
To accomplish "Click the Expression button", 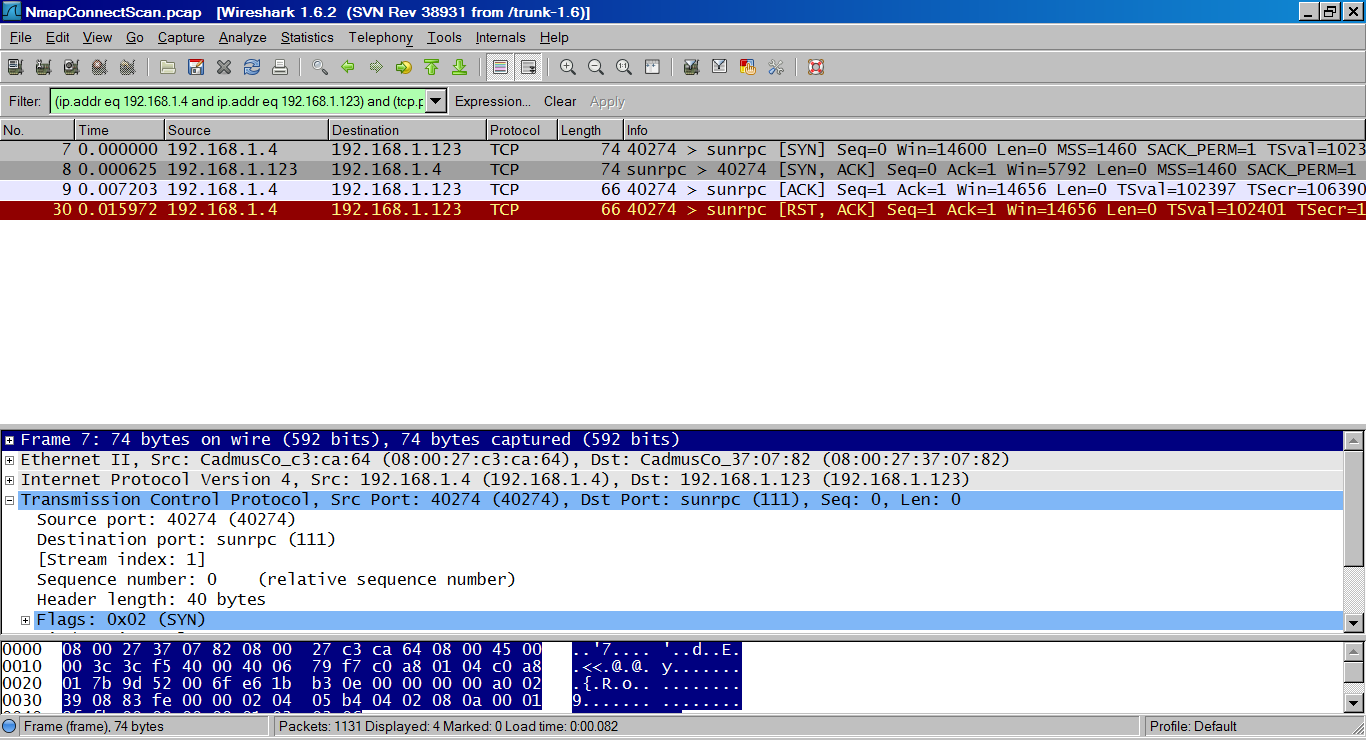I will (494, 101).
